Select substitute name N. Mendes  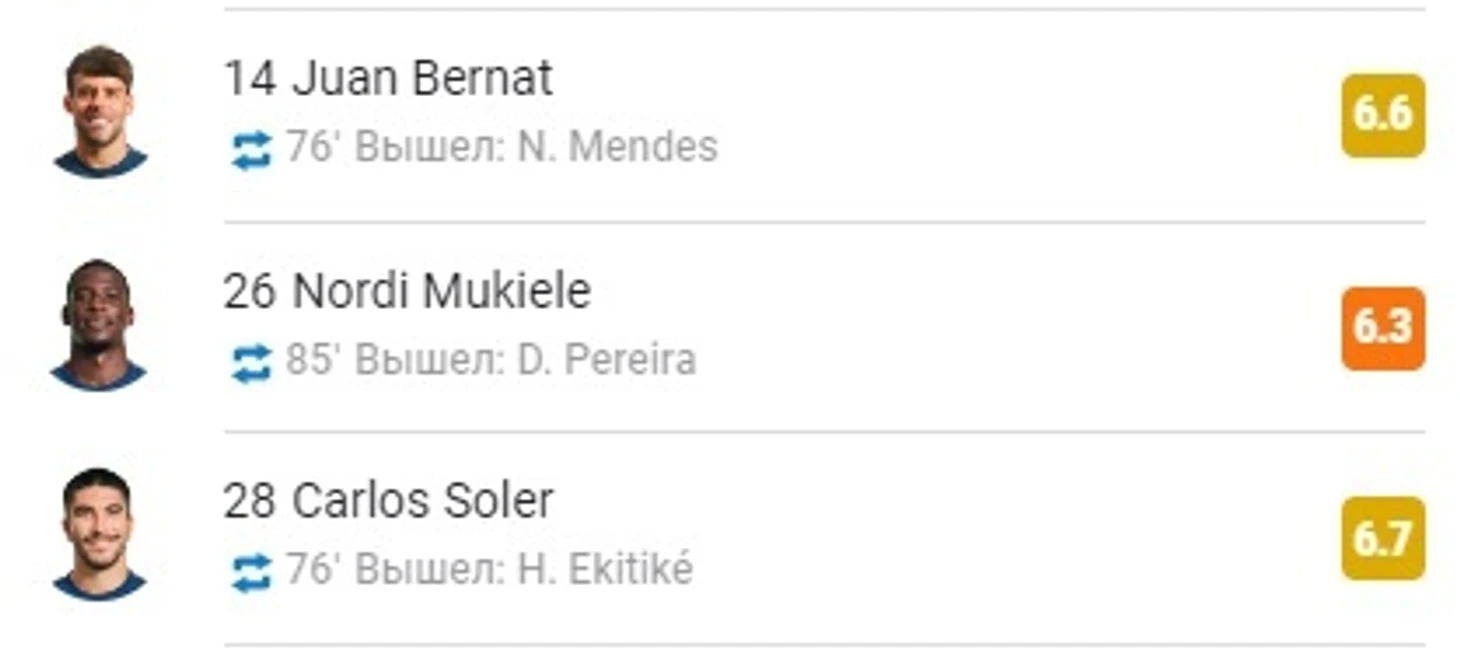(x=617, y=147)
